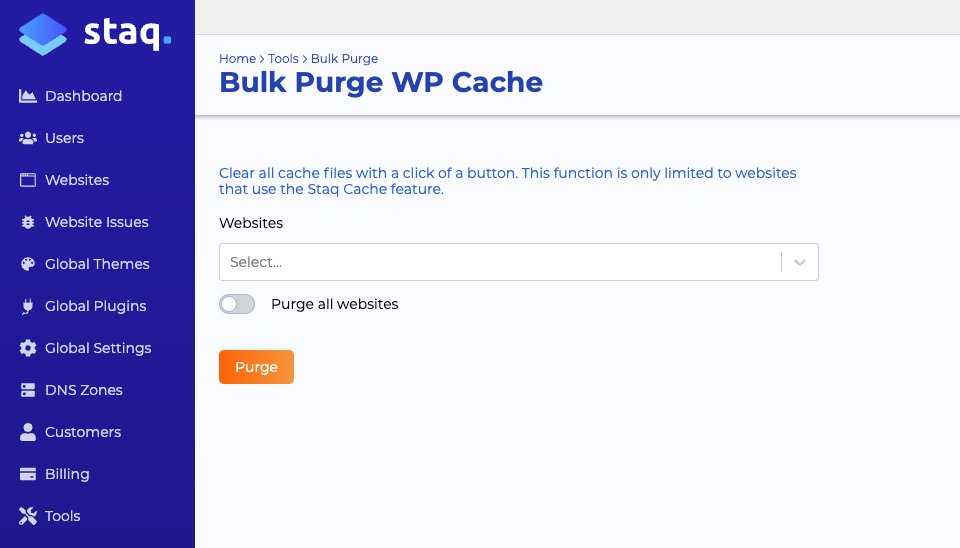
Task: Click the Tools breadcrumb link
Action: (x=283, y=59)
